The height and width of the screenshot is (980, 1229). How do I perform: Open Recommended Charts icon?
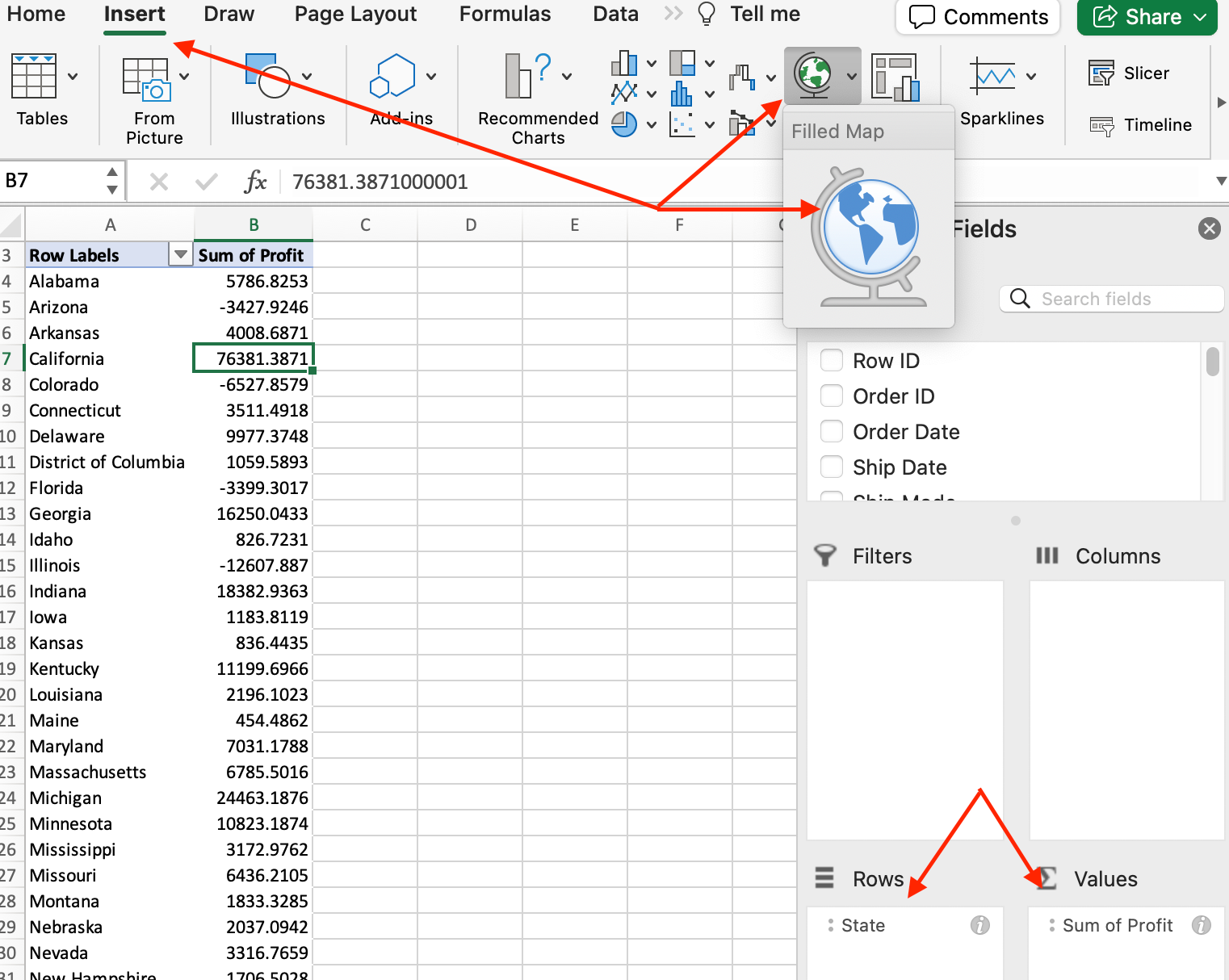[528, 76]
